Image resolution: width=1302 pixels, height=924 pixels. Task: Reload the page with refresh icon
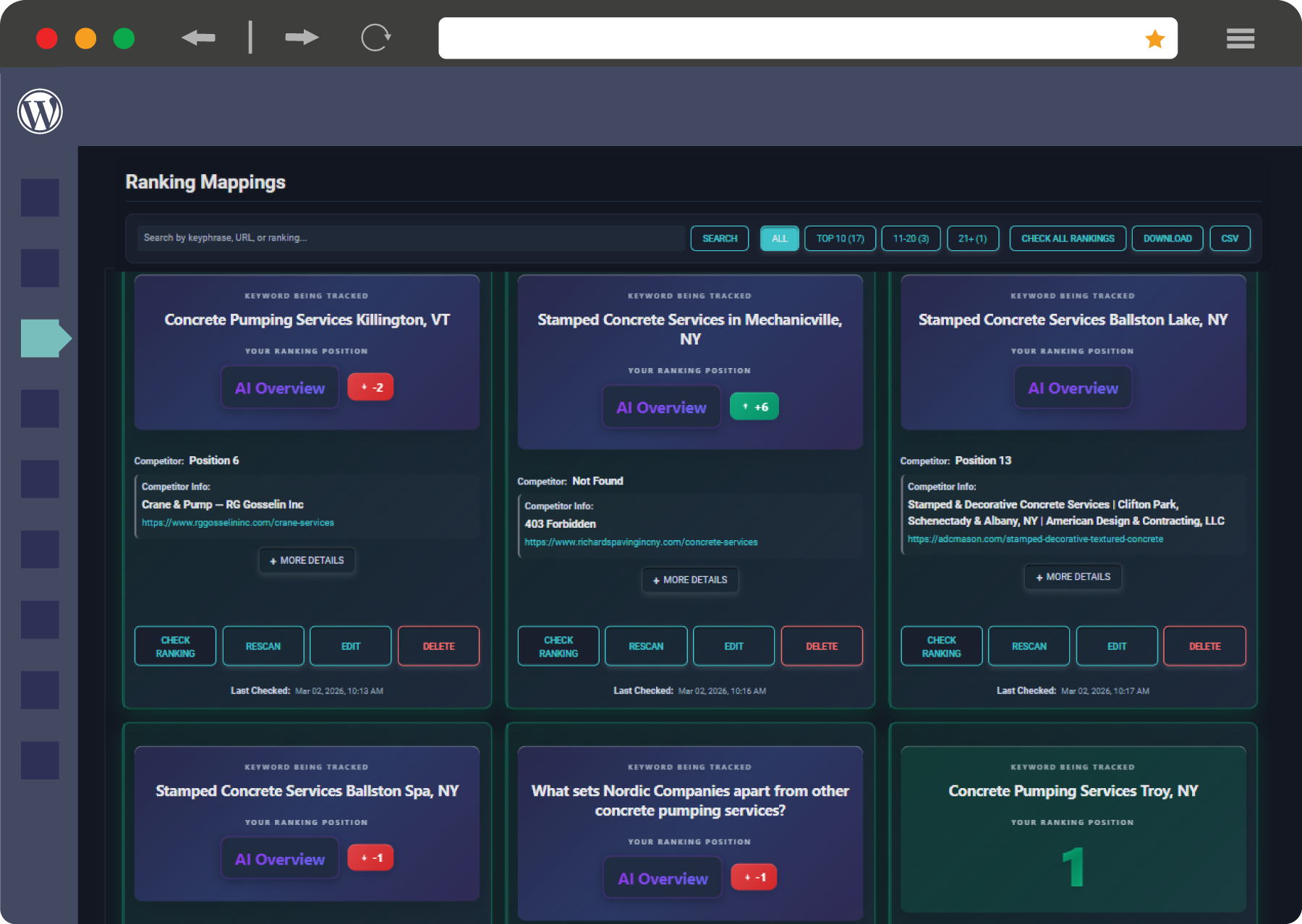pos(375,38)
